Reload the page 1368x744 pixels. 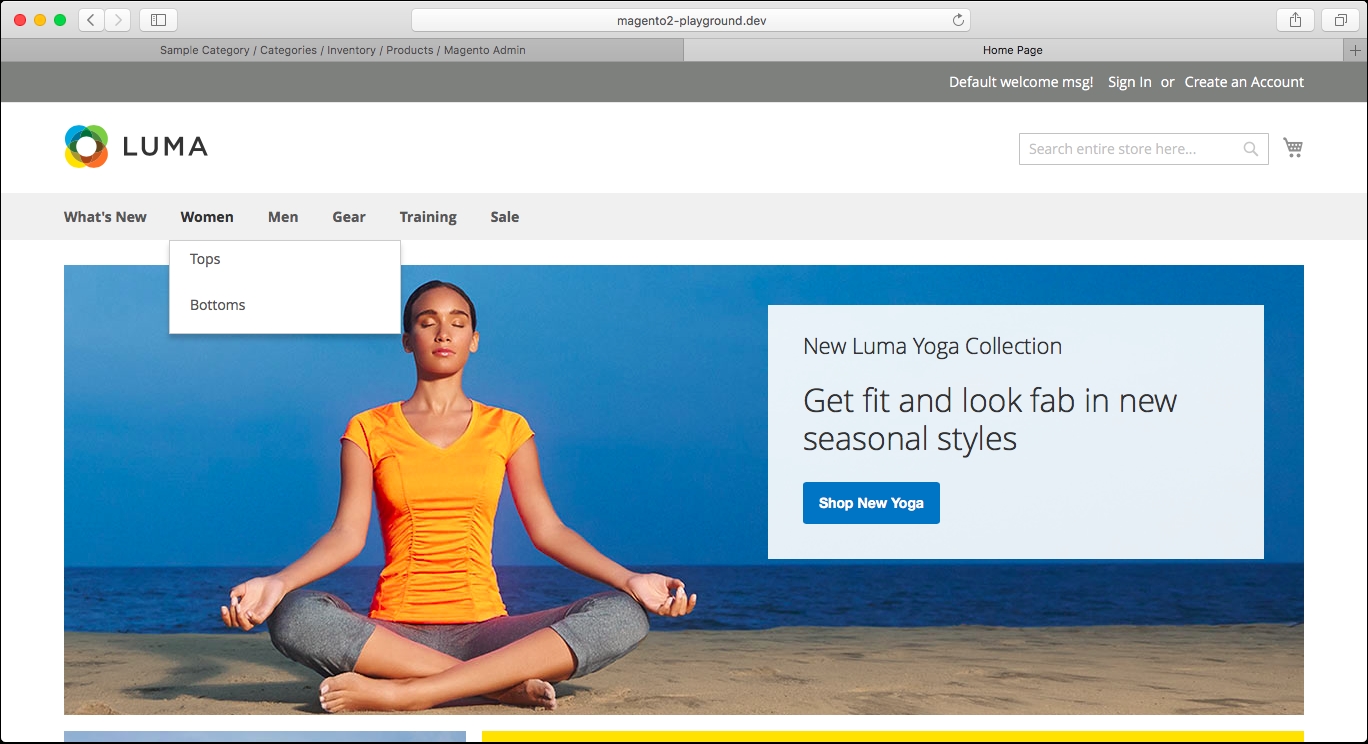click(x=958, y=20)
